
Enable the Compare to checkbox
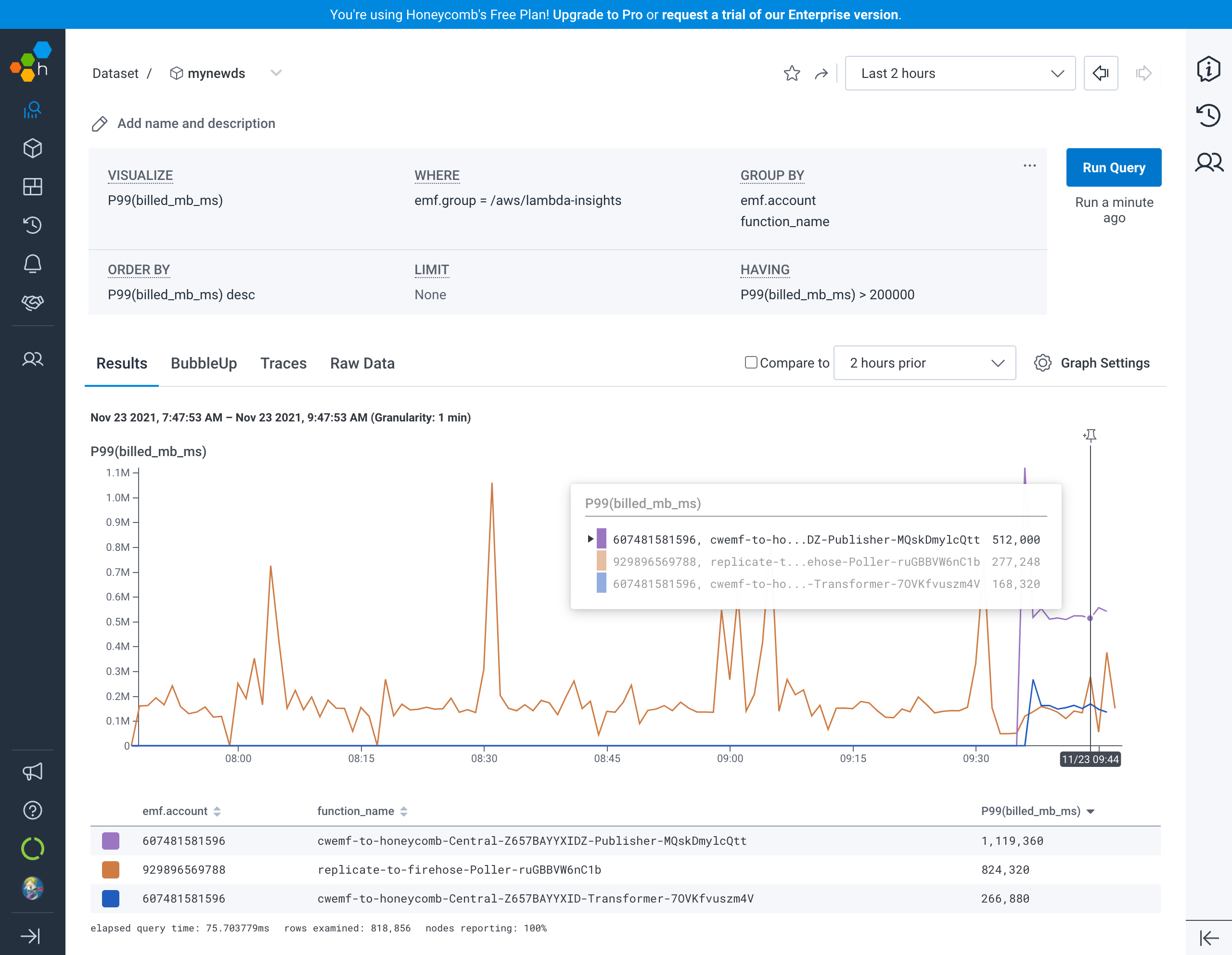(x=751, y=362)
